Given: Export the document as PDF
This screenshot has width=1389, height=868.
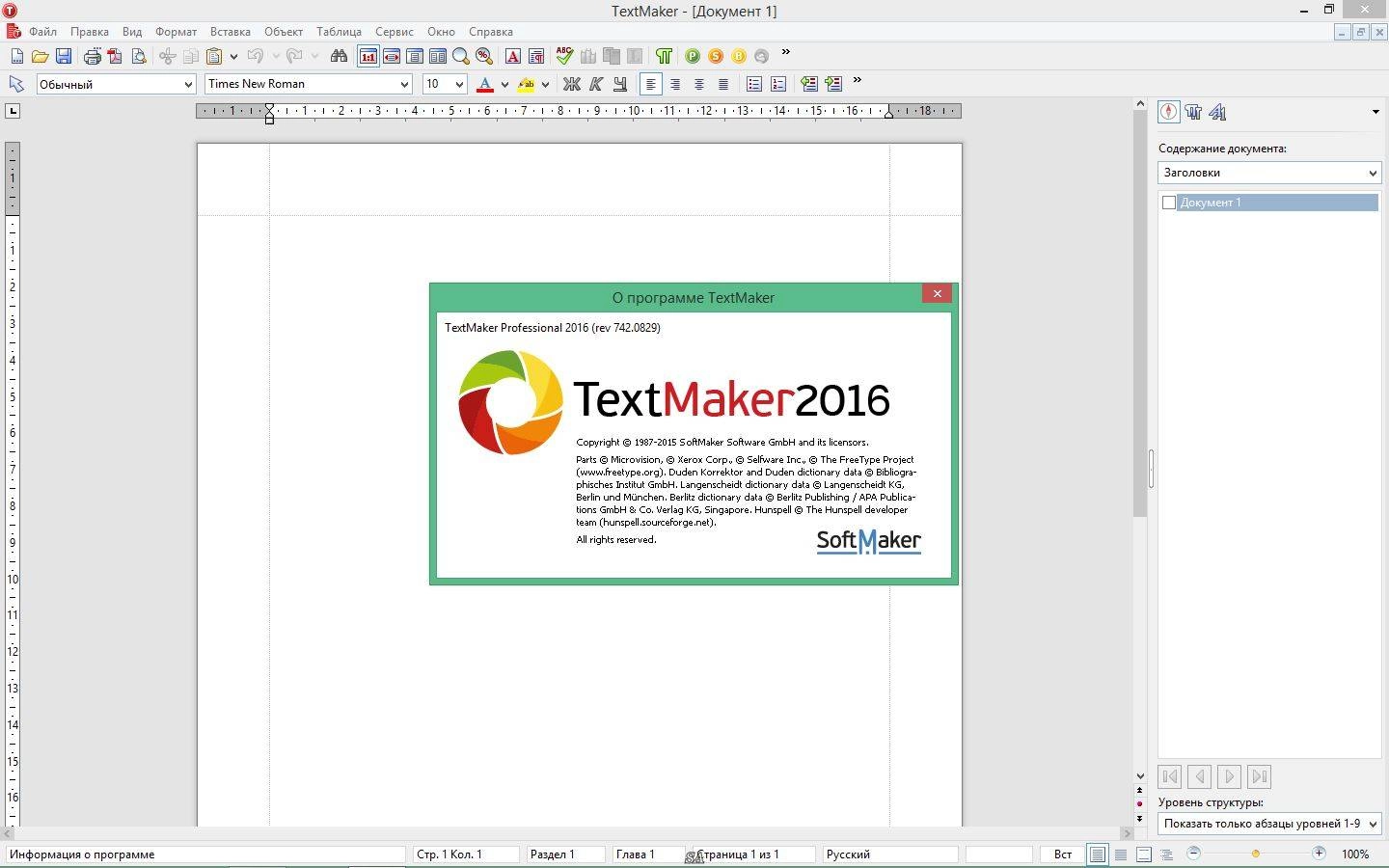Looking at the screenshot, I should pyautogui.click(x=115, y=56).
